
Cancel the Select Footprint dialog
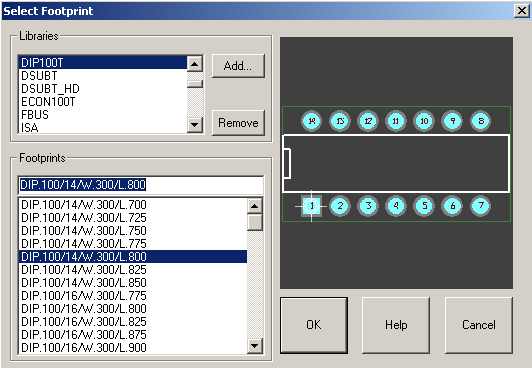(479, 325)
